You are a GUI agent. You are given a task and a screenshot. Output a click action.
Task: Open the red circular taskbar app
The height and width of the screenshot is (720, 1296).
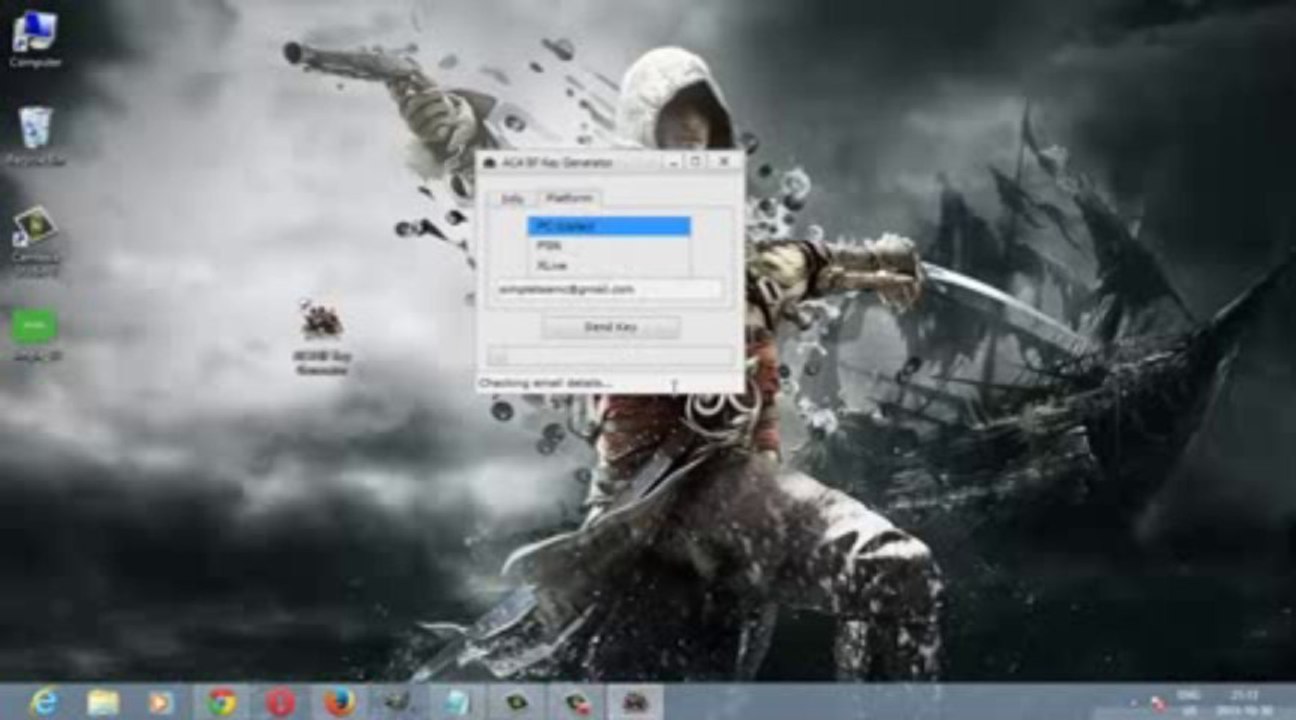[281, 702]
